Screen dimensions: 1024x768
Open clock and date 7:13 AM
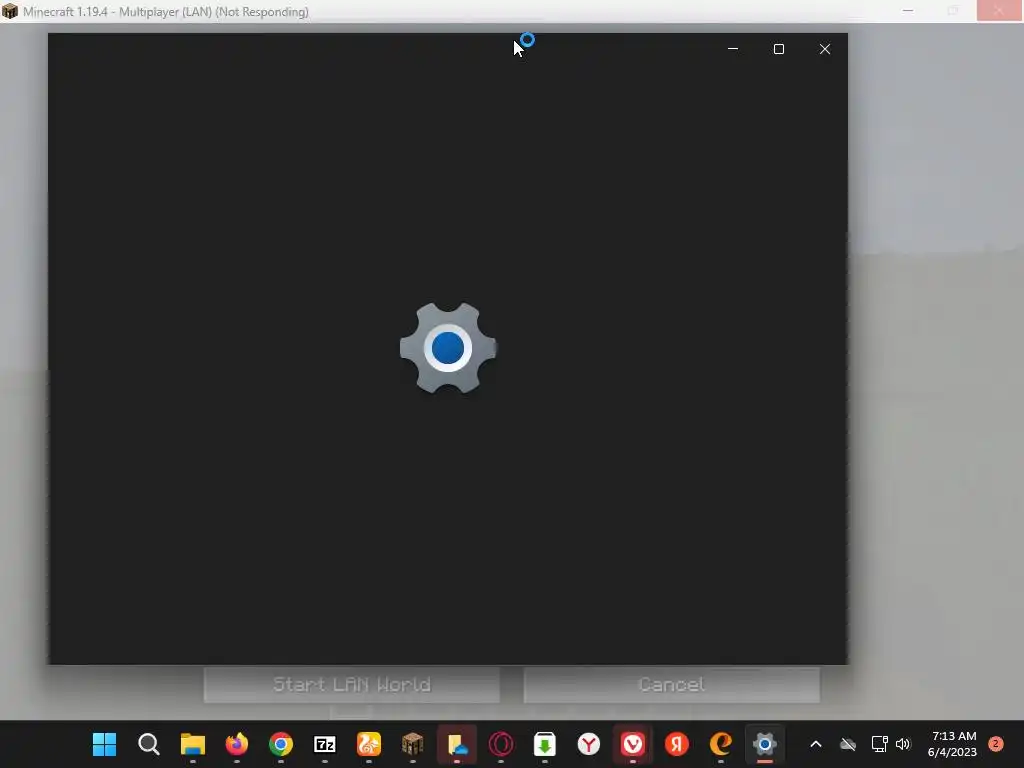(953, 744)
